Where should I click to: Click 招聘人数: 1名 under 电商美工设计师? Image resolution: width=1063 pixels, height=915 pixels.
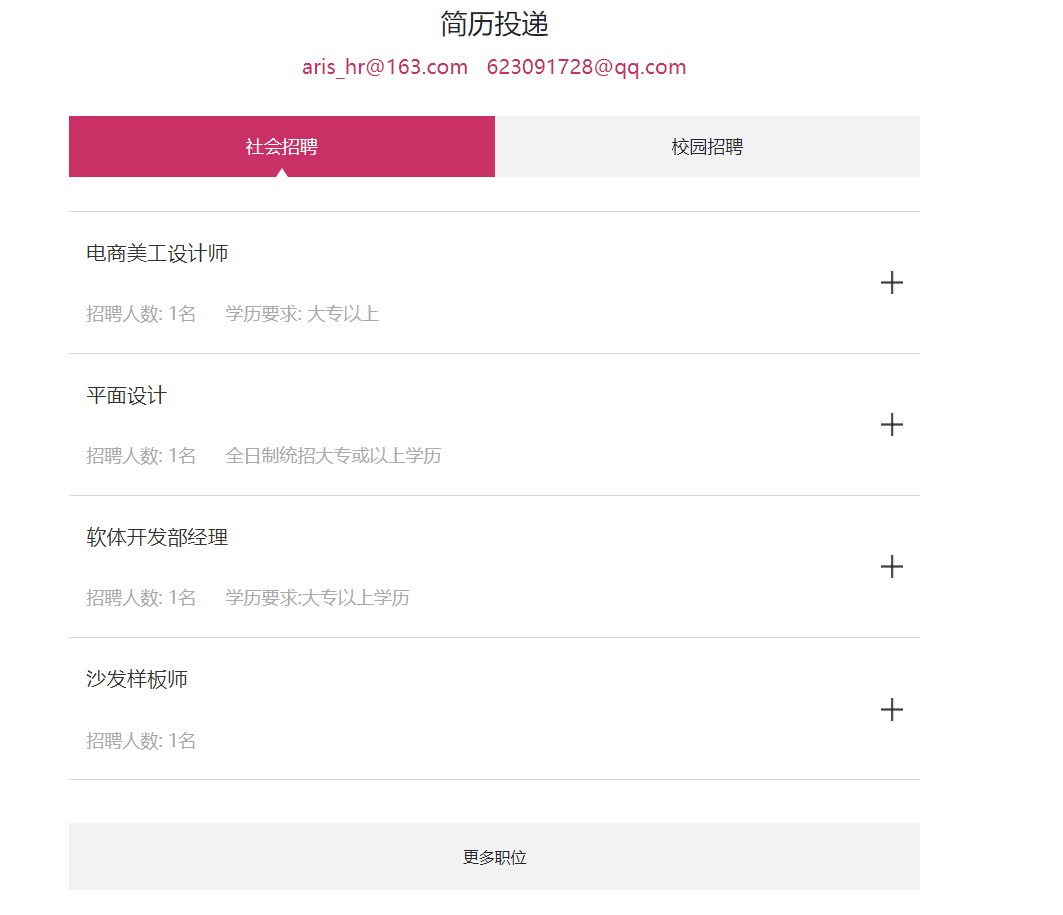point(141,314)
